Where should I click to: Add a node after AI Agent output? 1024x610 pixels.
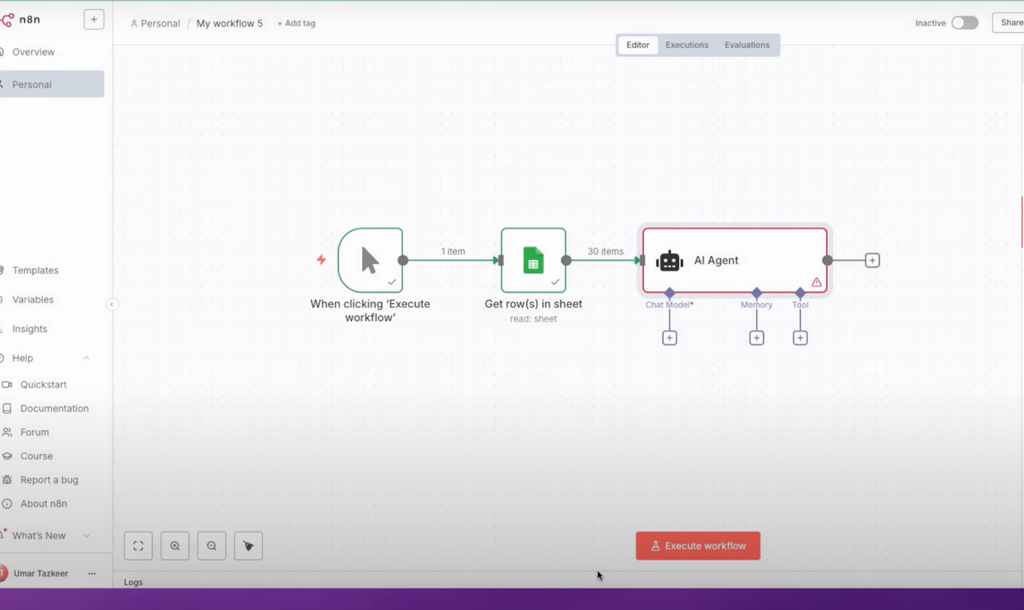pyautogui.click(x=872, y=260)
